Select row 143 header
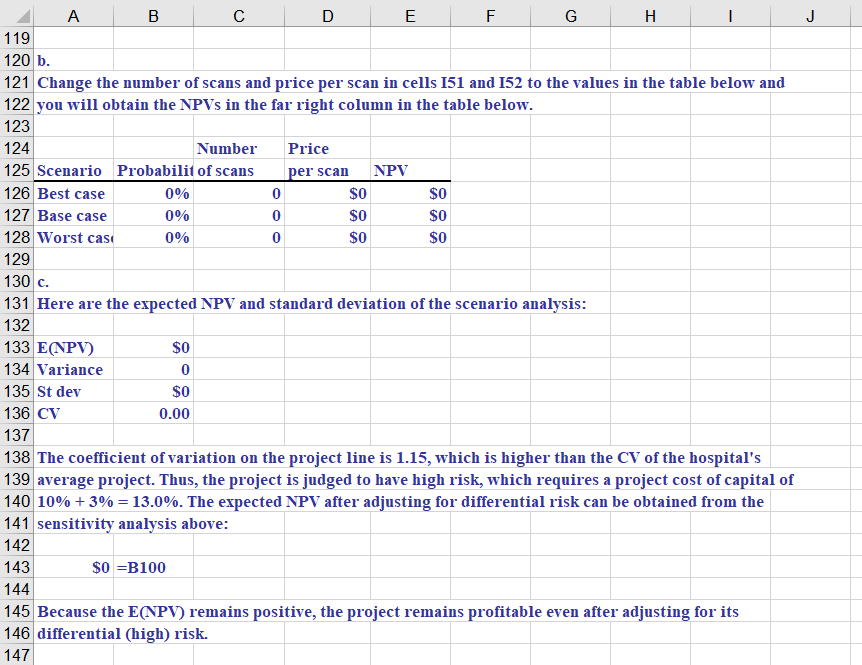This screenshot has height=665, width=862. click(16, 567)
